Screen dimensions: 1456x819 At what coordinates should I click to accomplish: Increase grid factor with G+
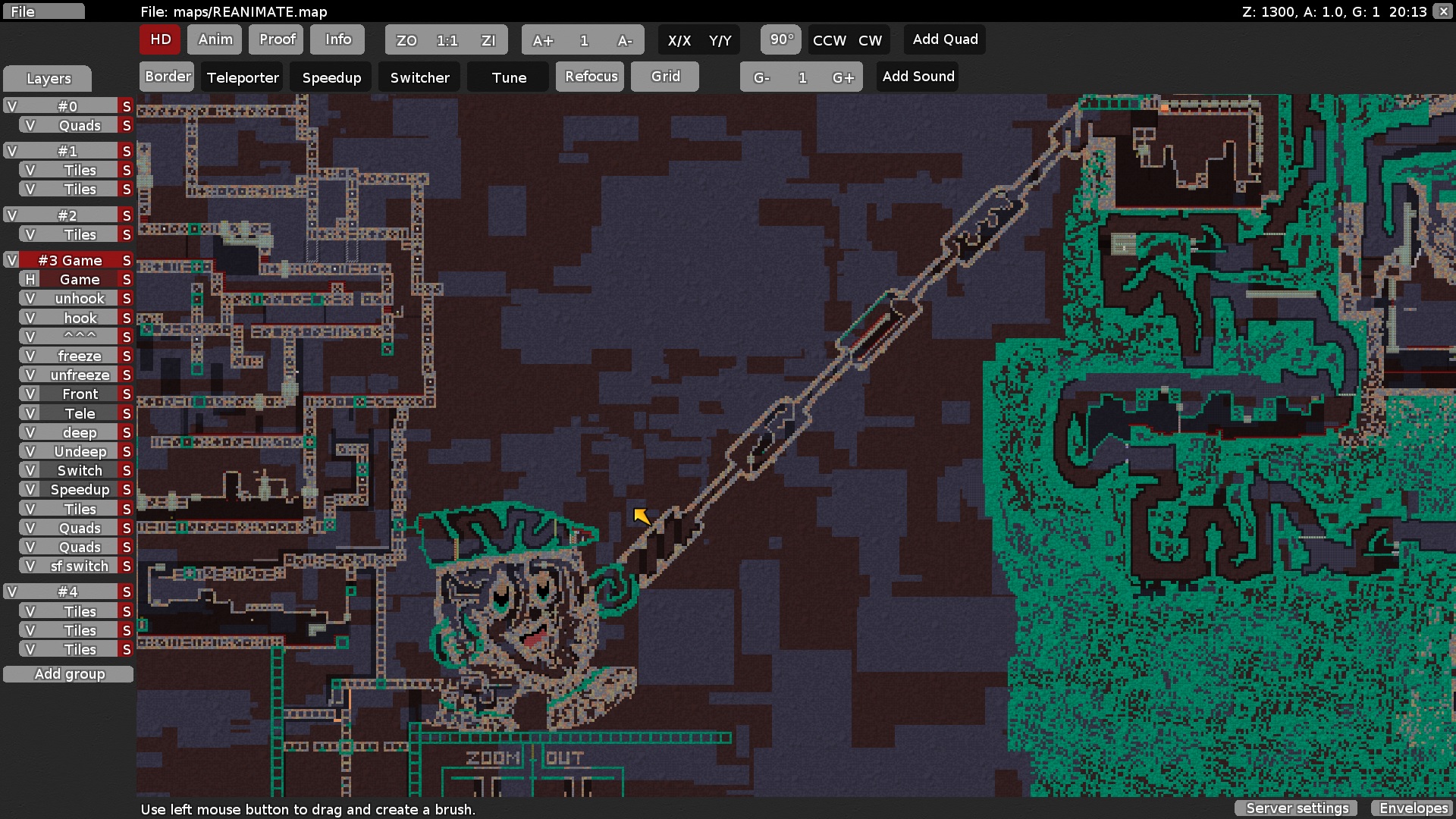843,77
